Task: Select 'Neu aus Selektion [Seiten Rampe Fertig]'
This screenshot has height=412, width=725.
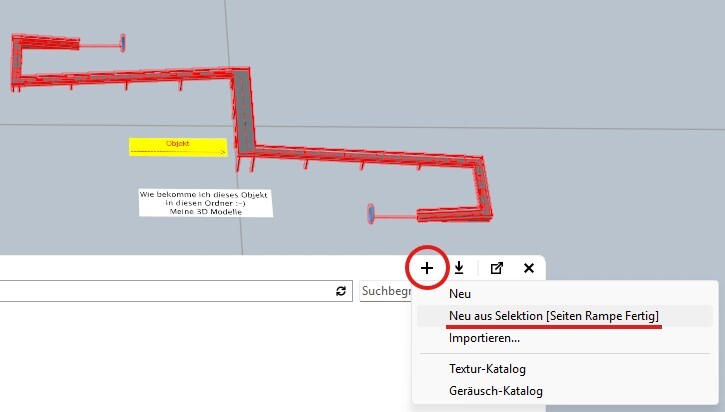Action: pos(565,316)
